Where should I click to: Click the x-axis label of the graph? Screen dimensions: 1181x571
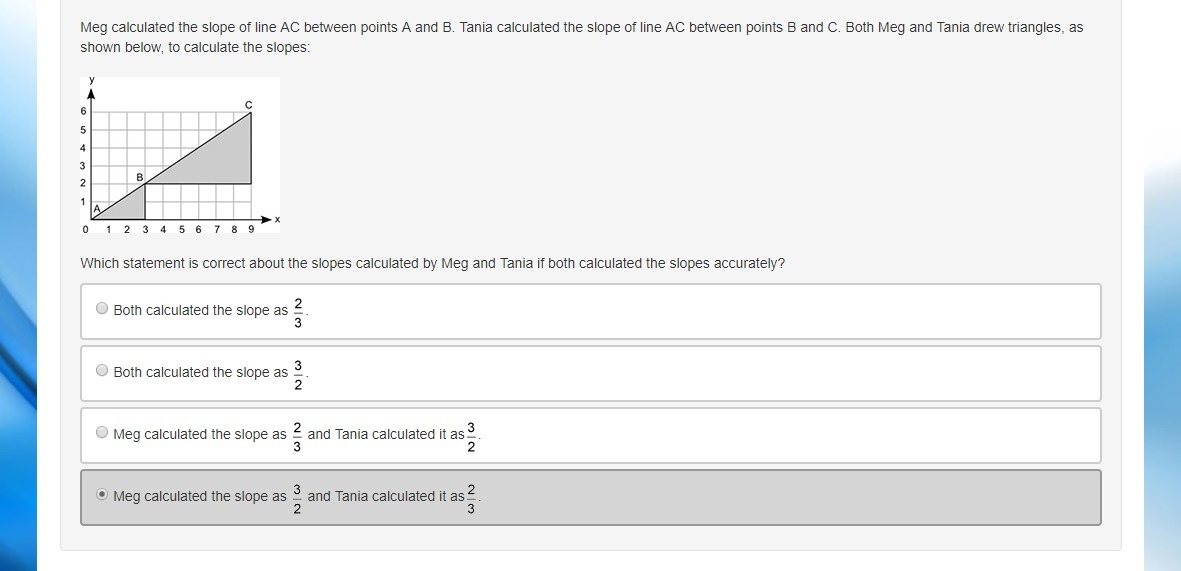click(x=277, y=219)
